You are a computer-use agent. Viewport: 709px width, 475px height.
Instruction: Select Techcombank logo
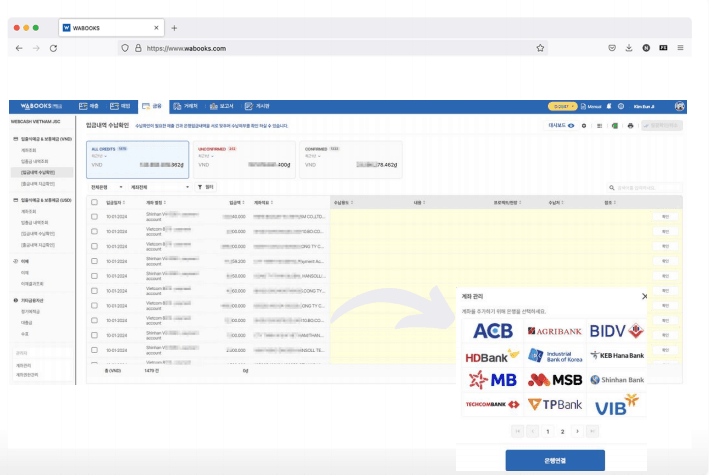(492, 404)
